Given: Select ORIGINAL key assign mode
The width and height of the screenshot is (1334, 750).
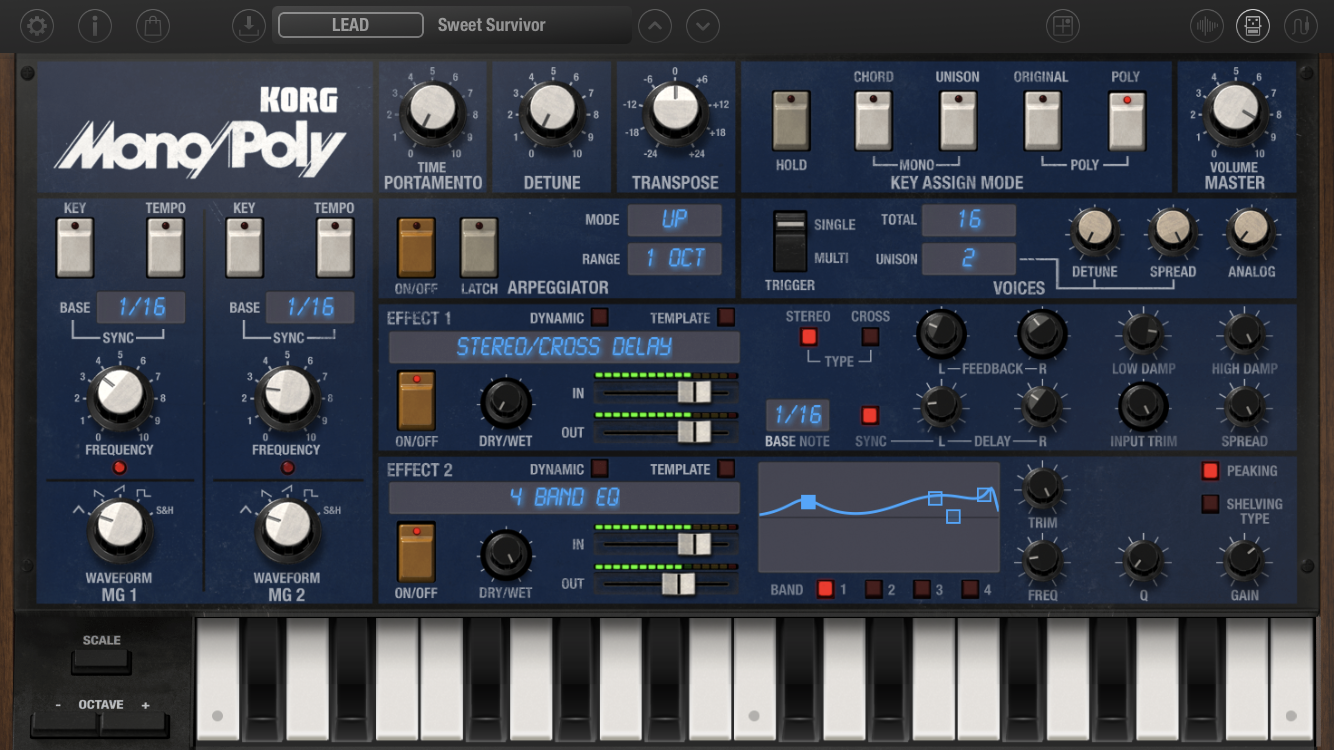Looking at the screenshot, I should (x=1042, y=122).
